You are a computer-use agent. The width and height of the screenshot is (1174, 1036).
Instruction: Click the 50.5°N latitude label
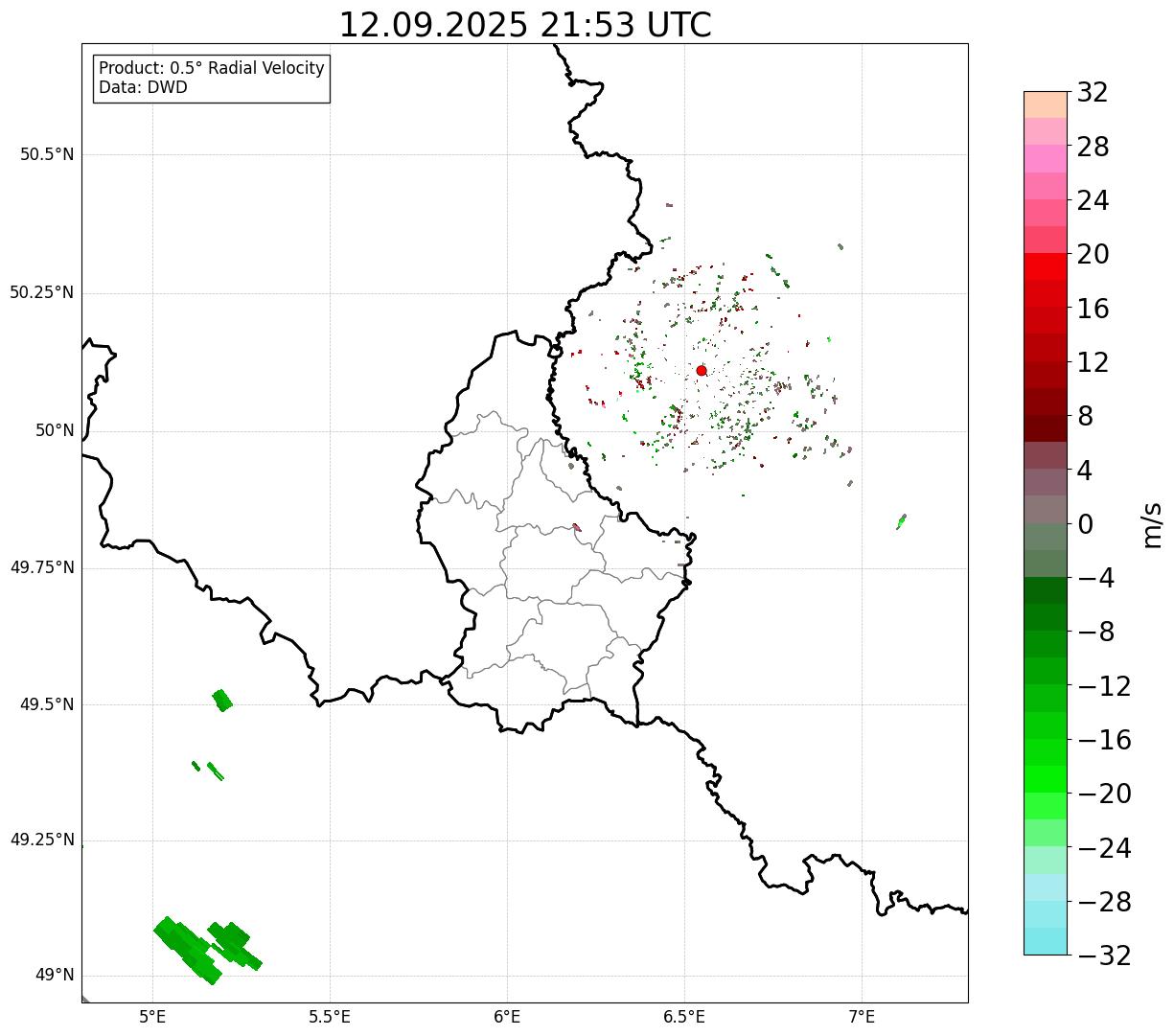[x=47, y=154]
